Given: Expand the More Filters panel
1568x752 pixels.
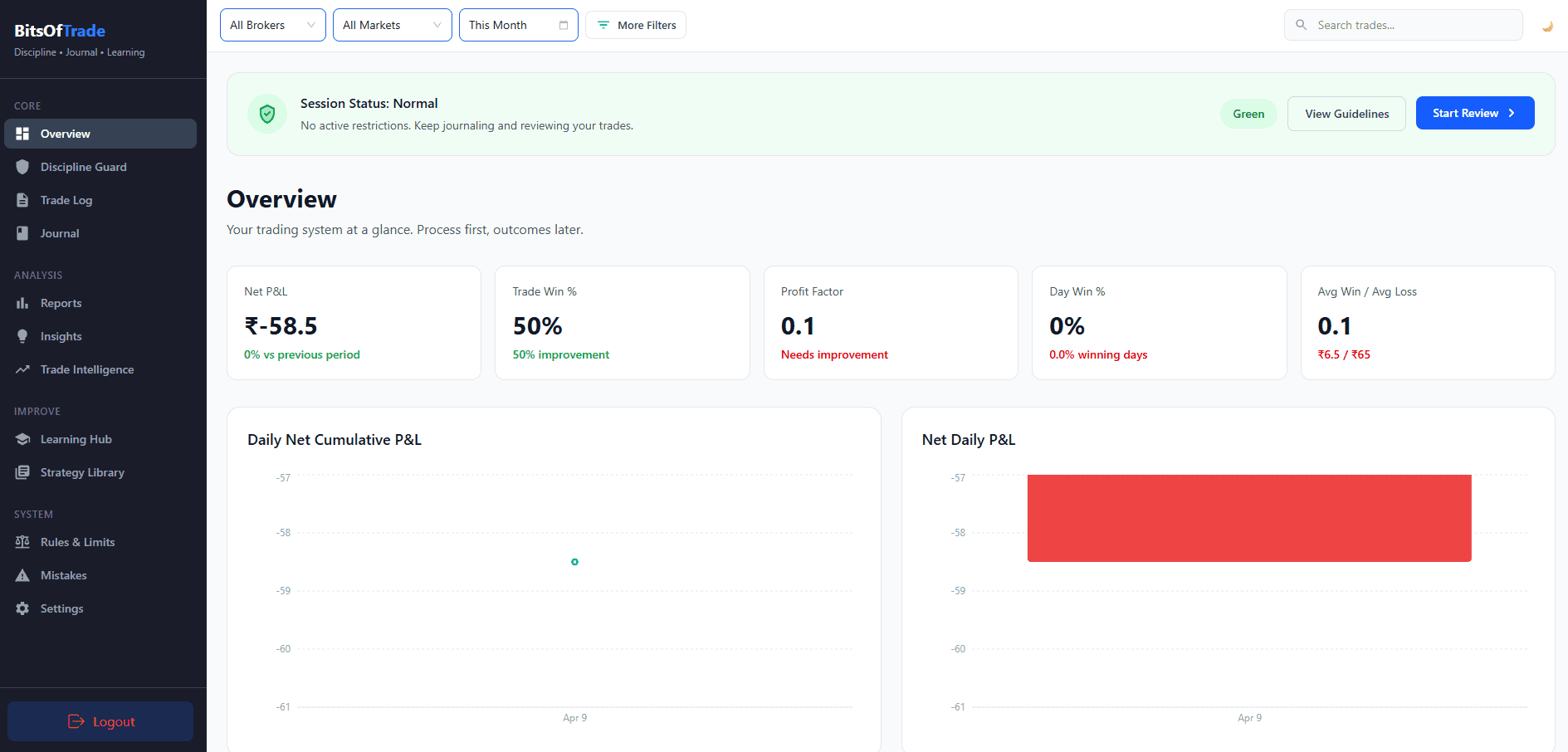Looking at the screenshot, I should [636, 25].
